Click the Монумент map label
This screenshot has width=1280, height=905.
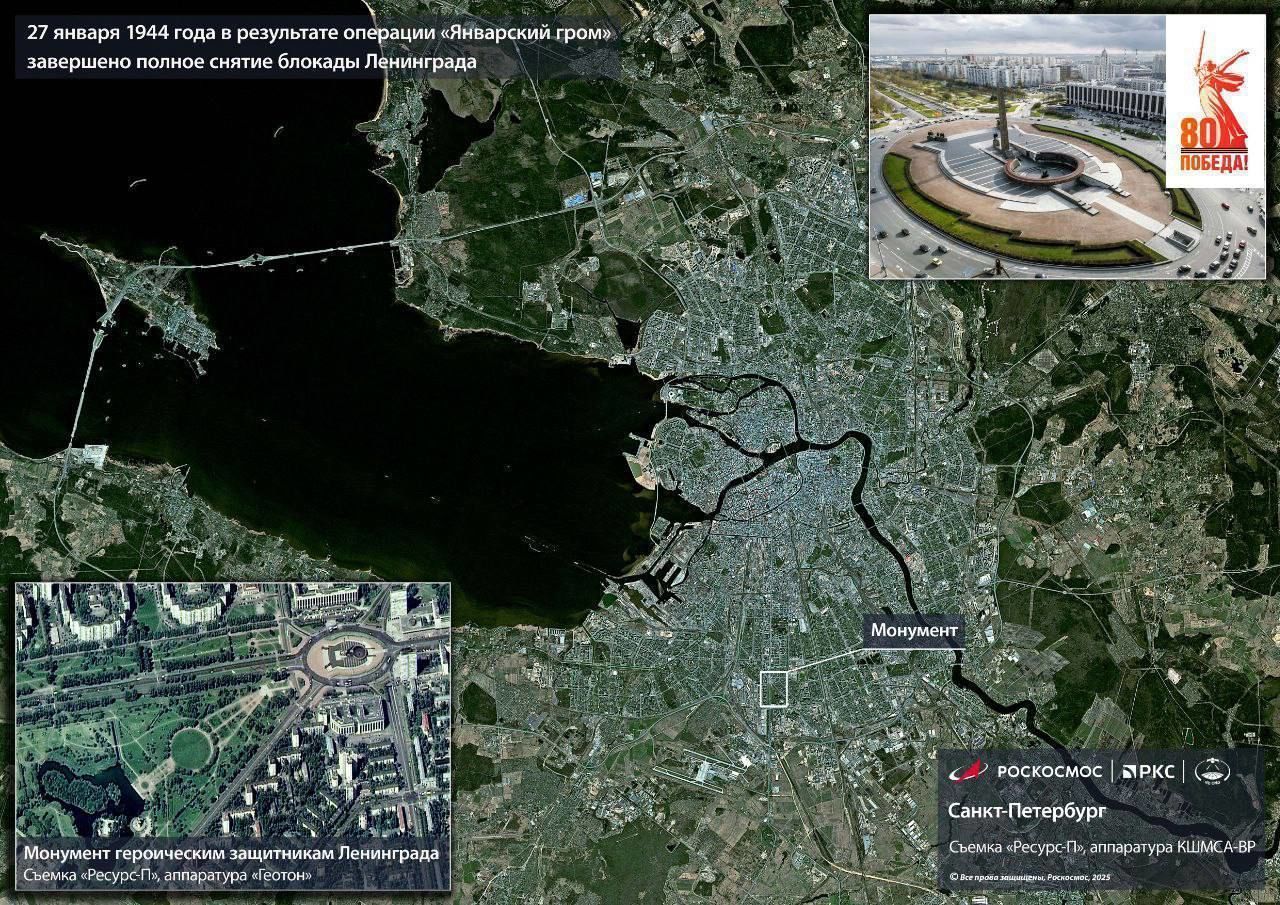point(914,630)
